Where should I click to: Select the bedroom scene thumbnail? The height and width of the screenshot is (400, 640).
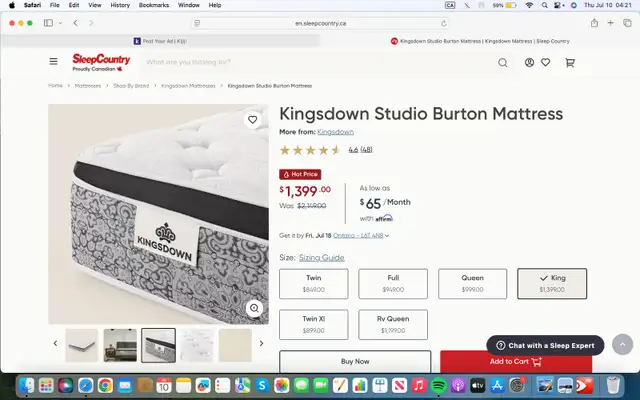click(x=120, y=345)
